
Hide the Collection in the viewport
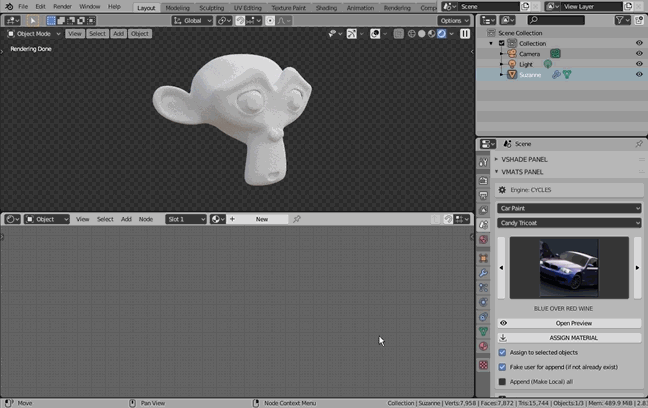click(639, 43)
